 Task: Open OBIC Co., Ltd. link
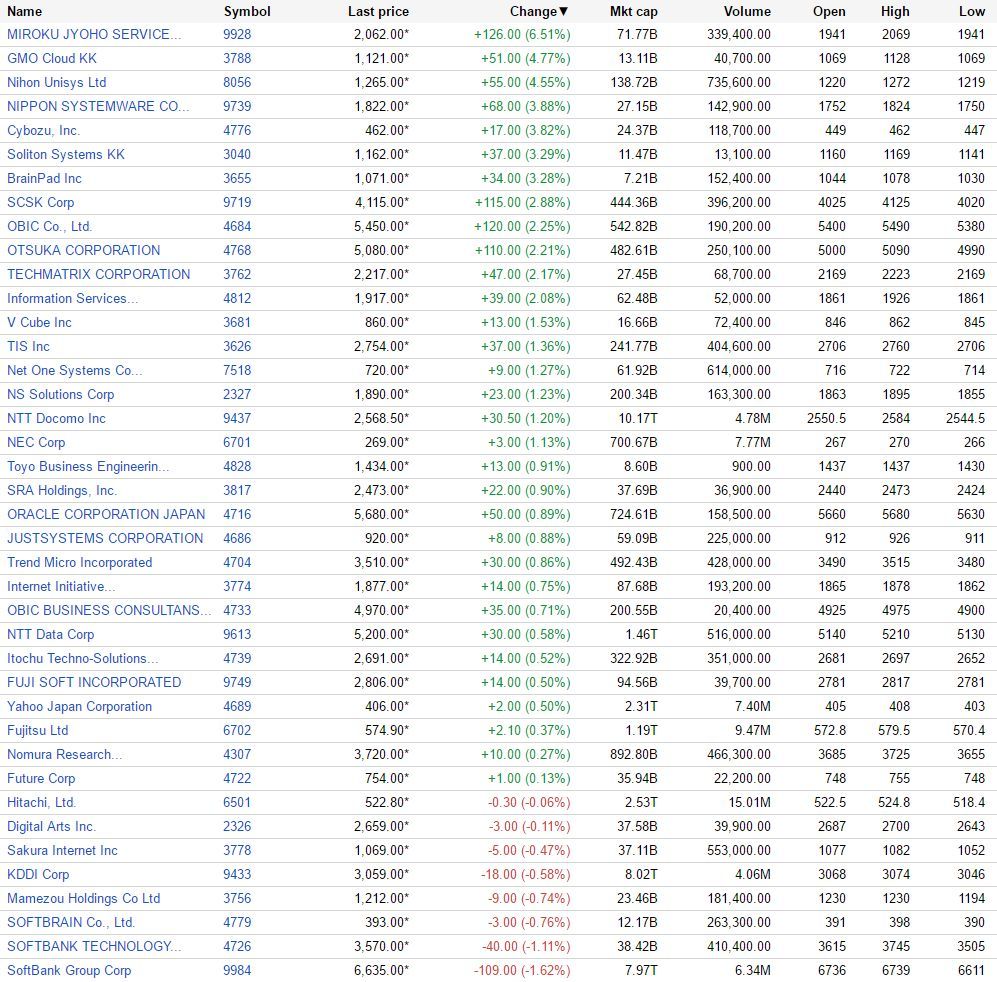(x=50, y=226)
